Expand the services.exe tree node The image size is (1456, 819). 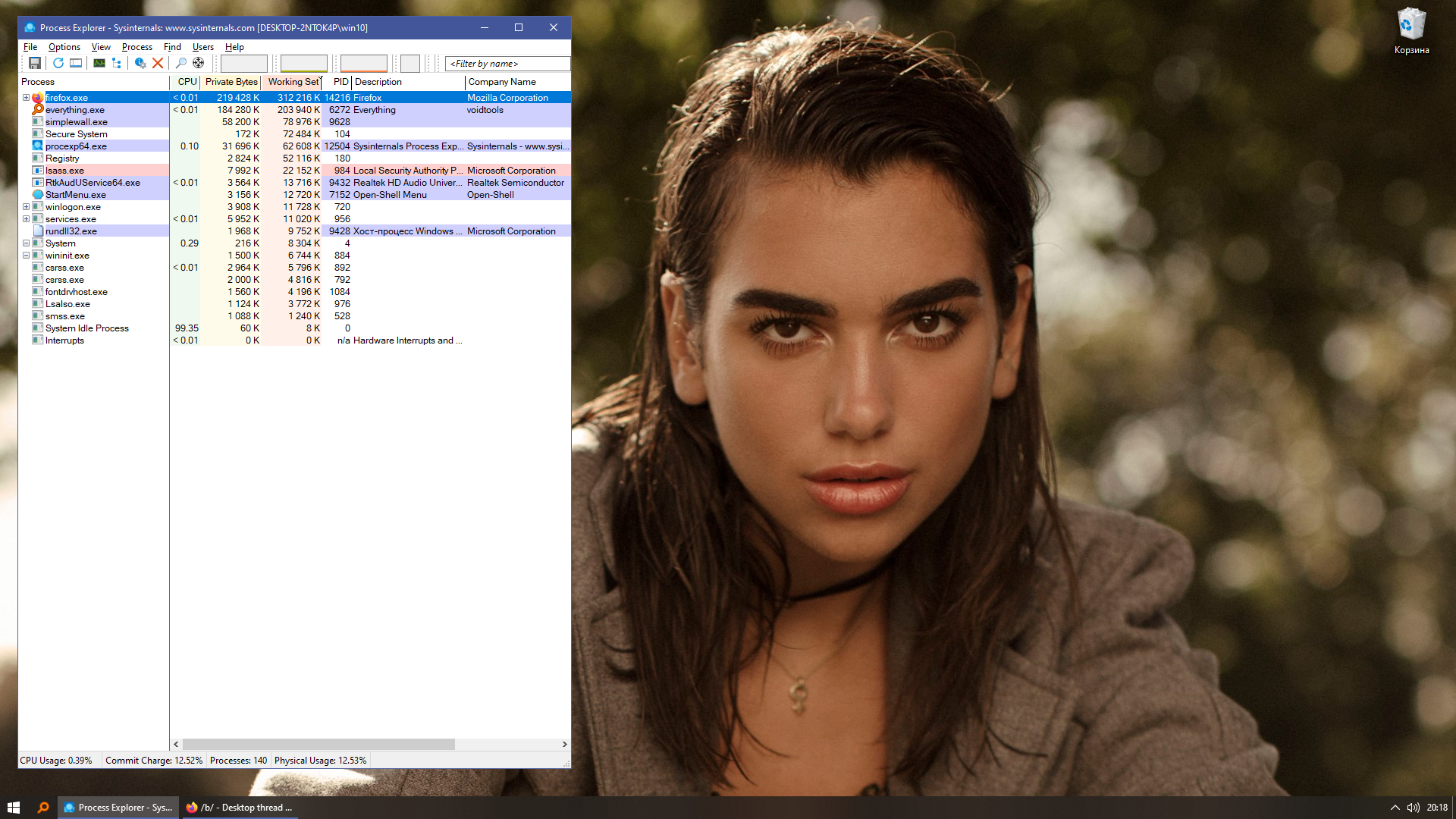(26, 219)
